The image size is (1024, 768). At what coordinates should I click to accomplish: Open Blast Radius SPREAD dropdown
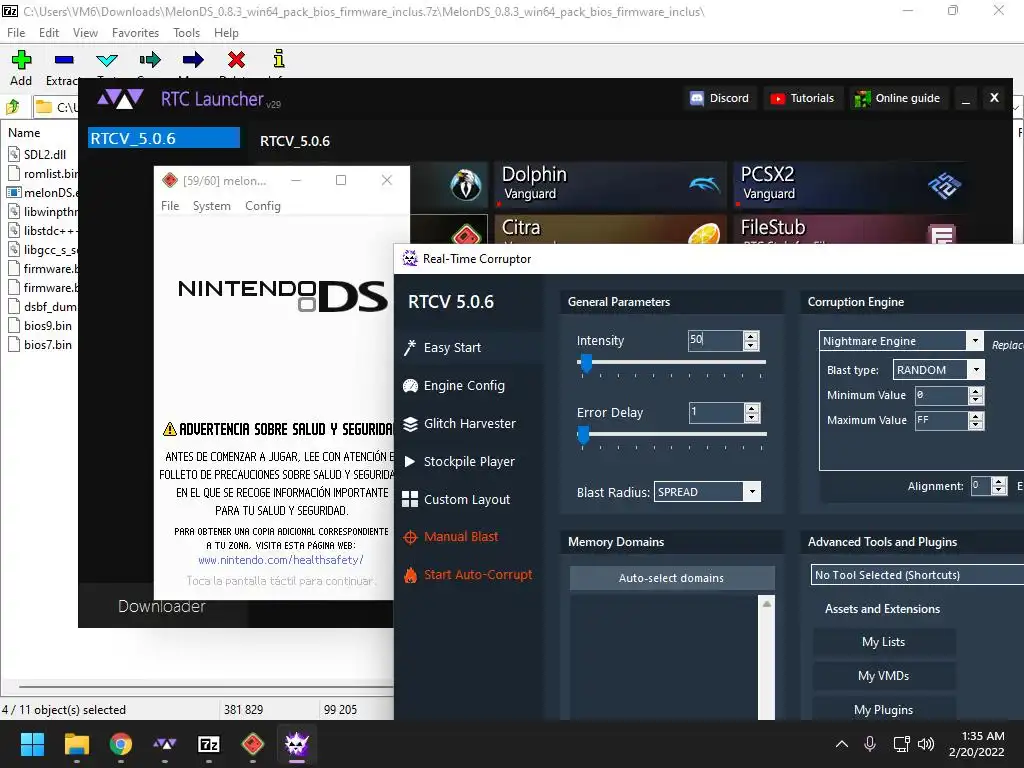752,492
